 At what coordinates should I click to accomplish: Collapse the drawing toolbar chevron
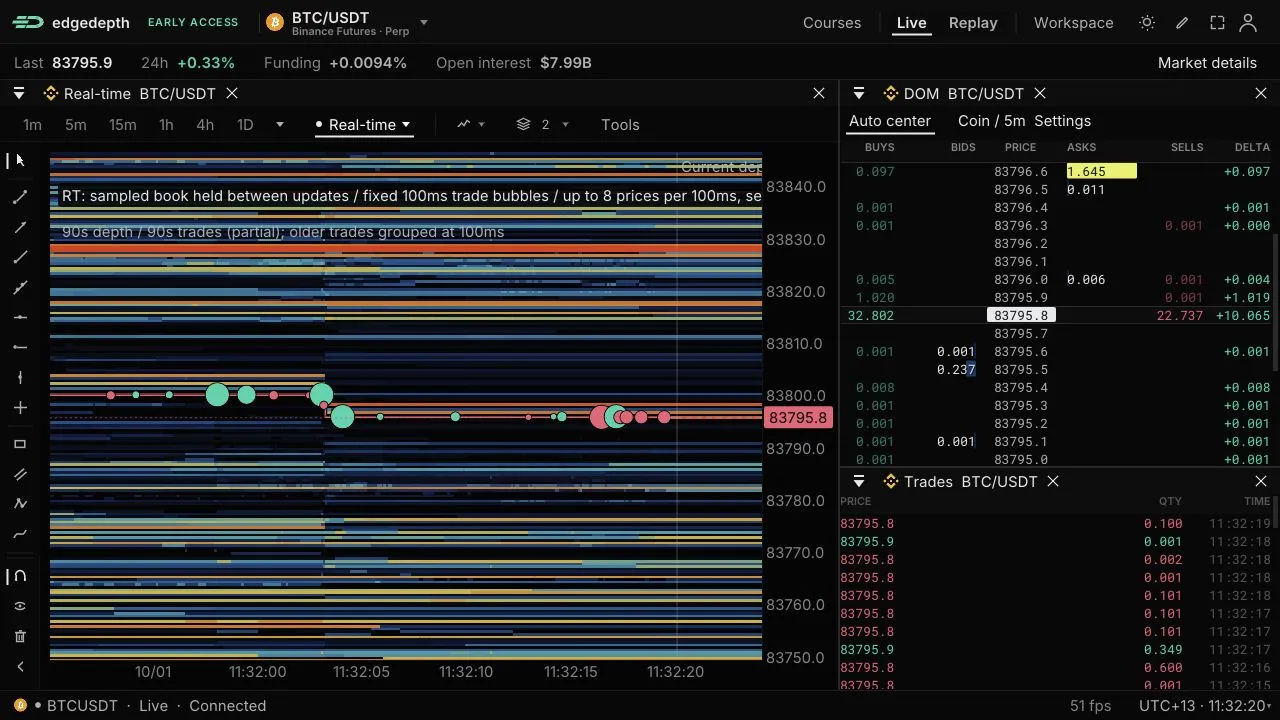(x=20, y=667)
